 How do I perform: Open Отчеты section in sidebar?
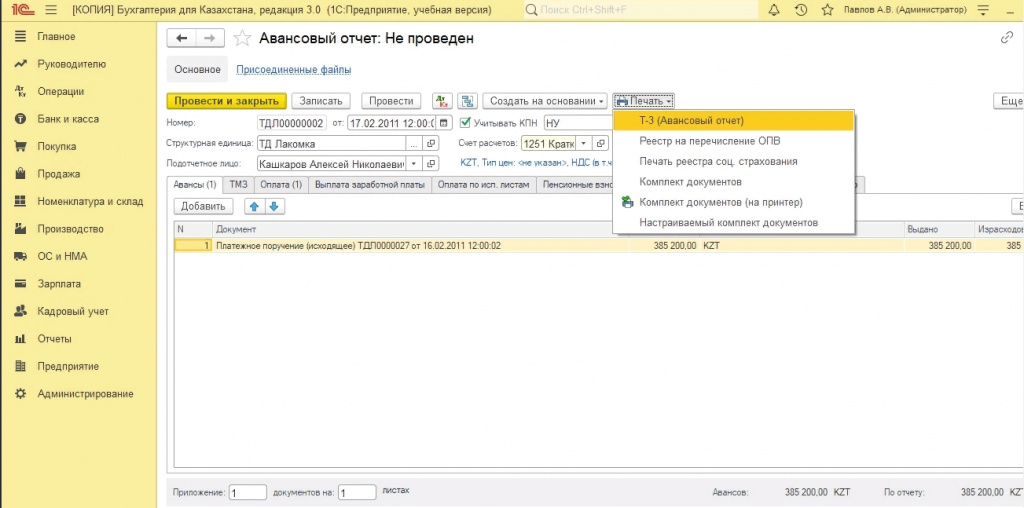tap(55, 339)
